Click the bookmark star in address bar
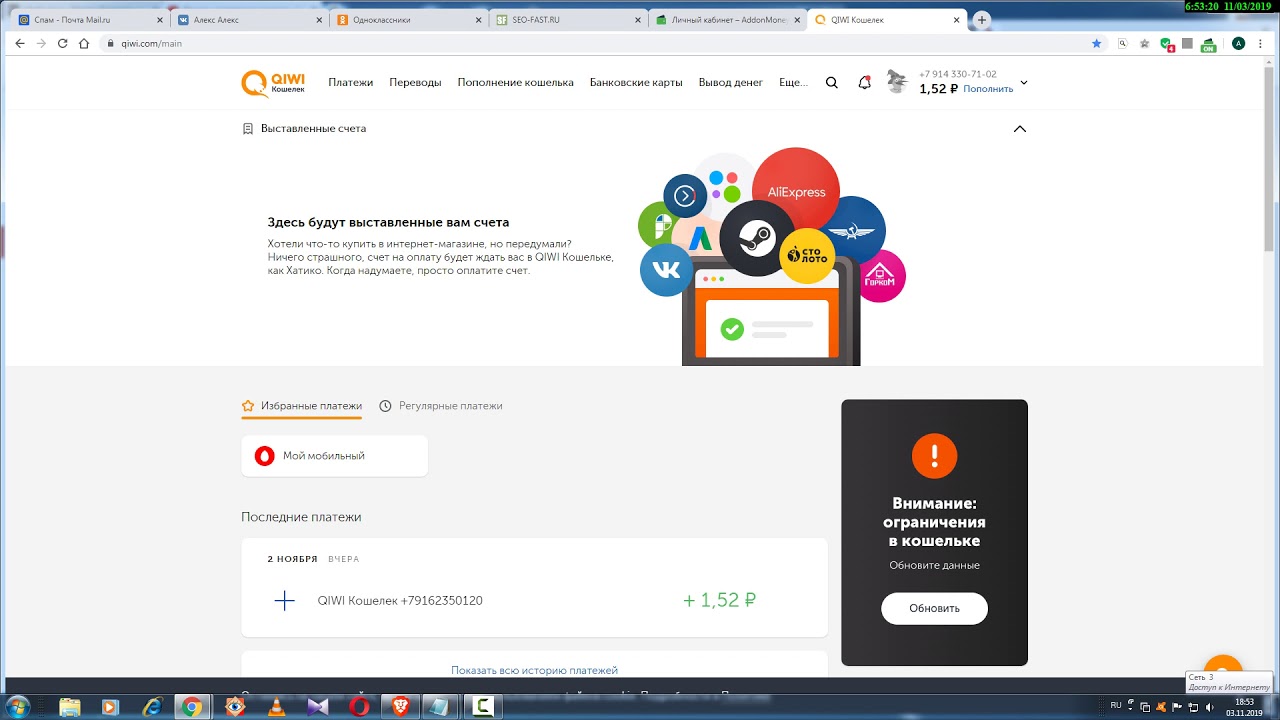The image size is (1280, 720). (x=1096, y=43)
